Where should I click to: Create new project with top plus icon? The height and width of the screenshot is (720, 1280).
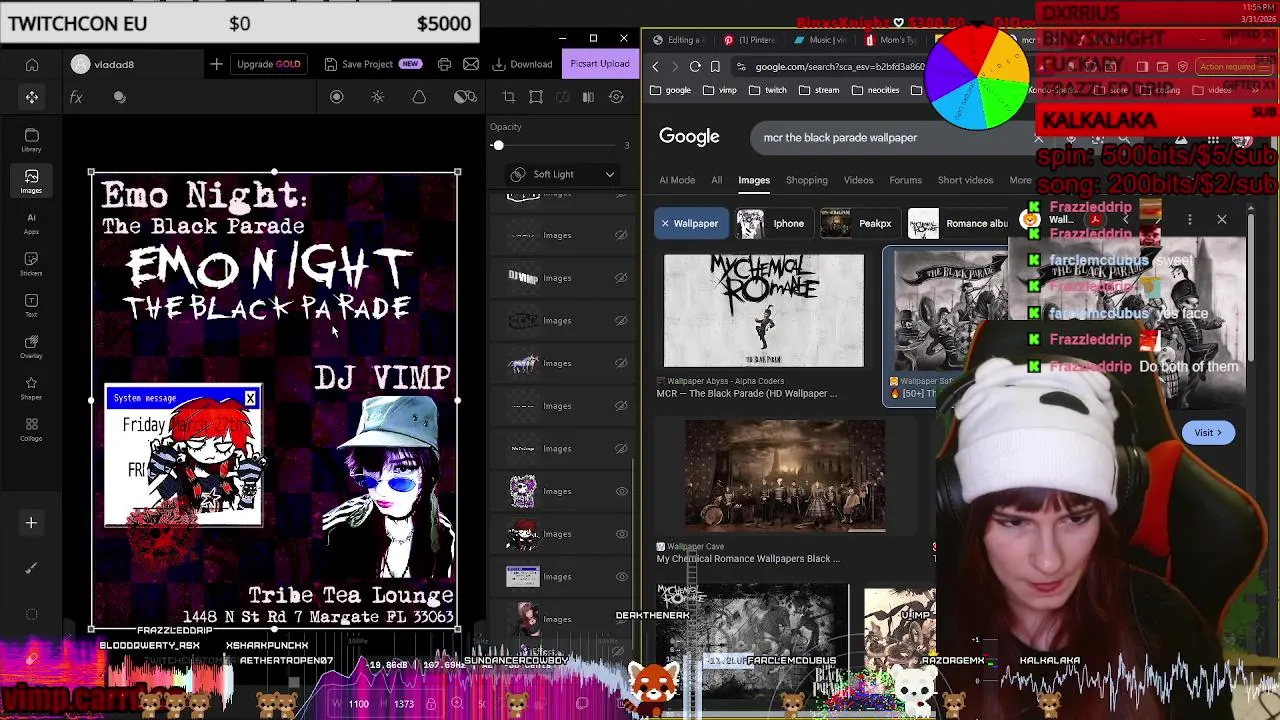[216, 64]
